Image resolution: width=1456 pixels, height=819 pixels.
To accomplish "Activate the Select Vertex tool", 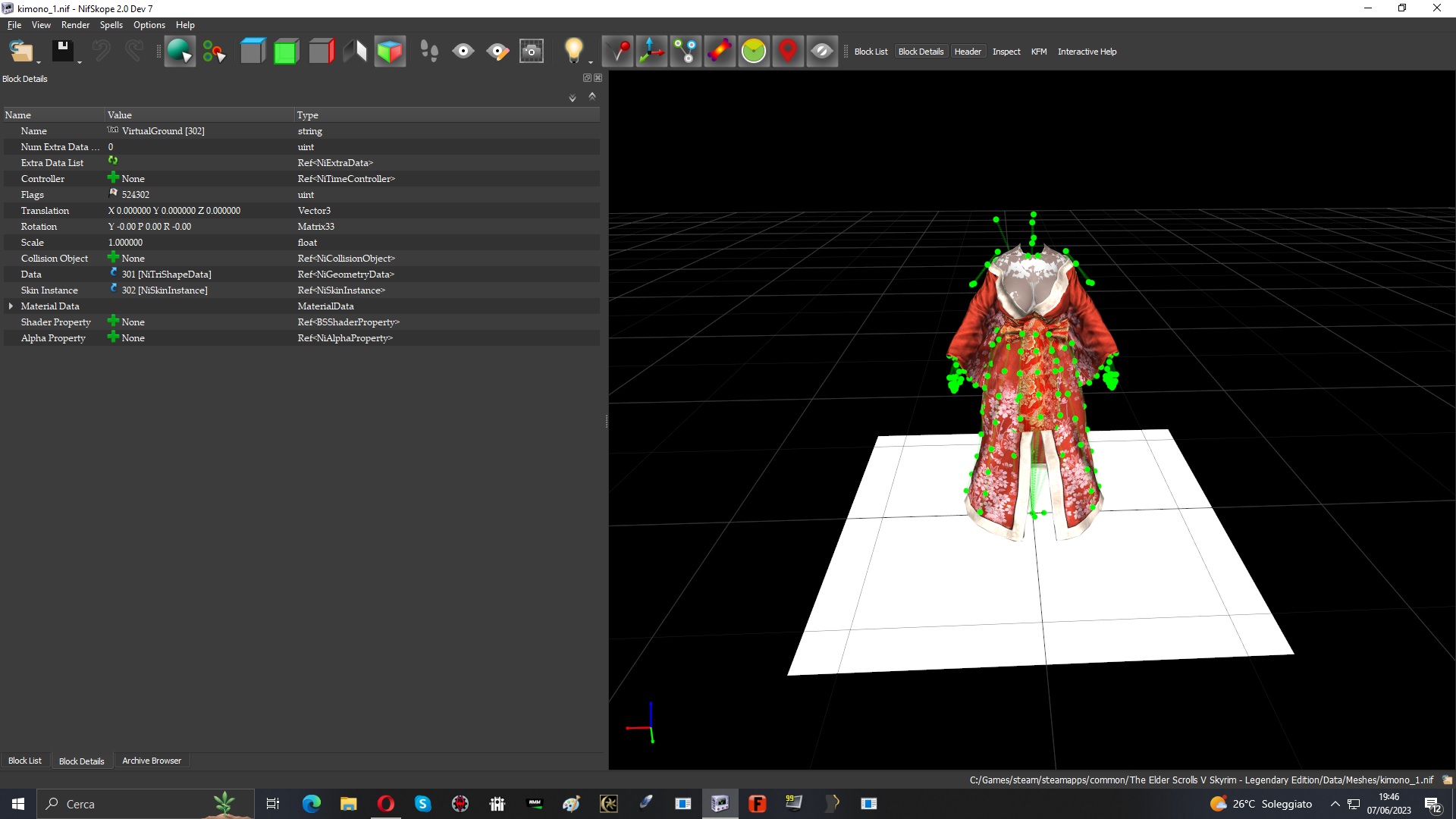I will [x=214, y=52].
